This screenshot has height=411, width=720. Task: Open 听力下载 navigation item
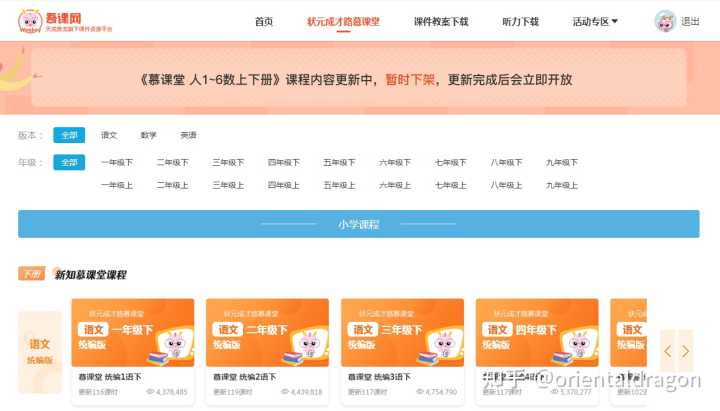(x=520, y=22)
